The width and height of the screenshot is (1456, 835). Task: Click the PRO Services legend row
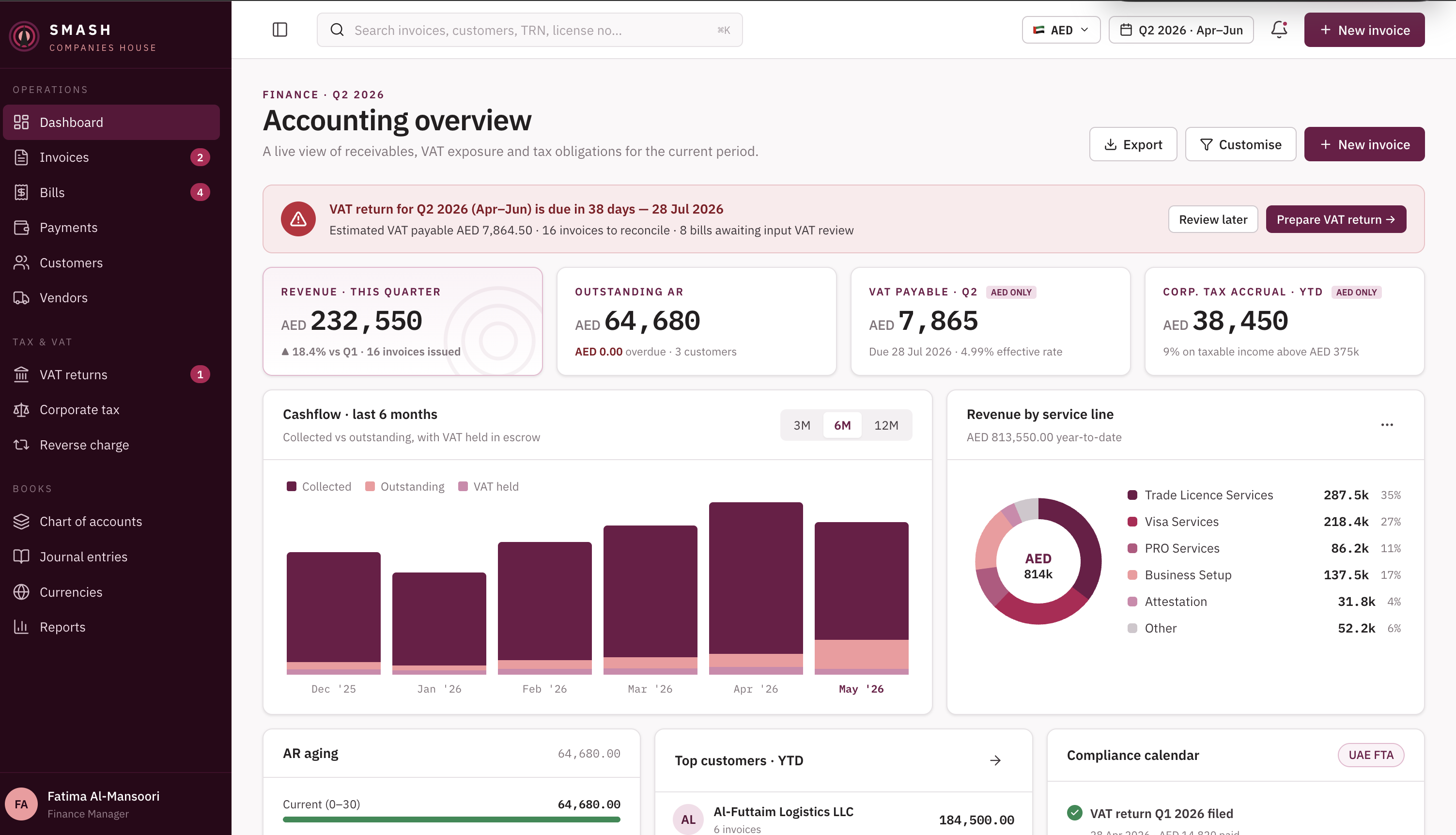tap(1264, 548)
